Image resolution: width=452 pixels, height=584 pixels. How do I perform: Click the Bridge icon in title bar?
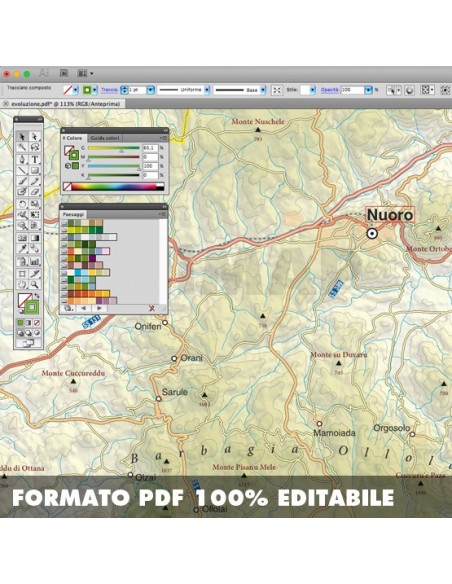(x=64, y=73)
